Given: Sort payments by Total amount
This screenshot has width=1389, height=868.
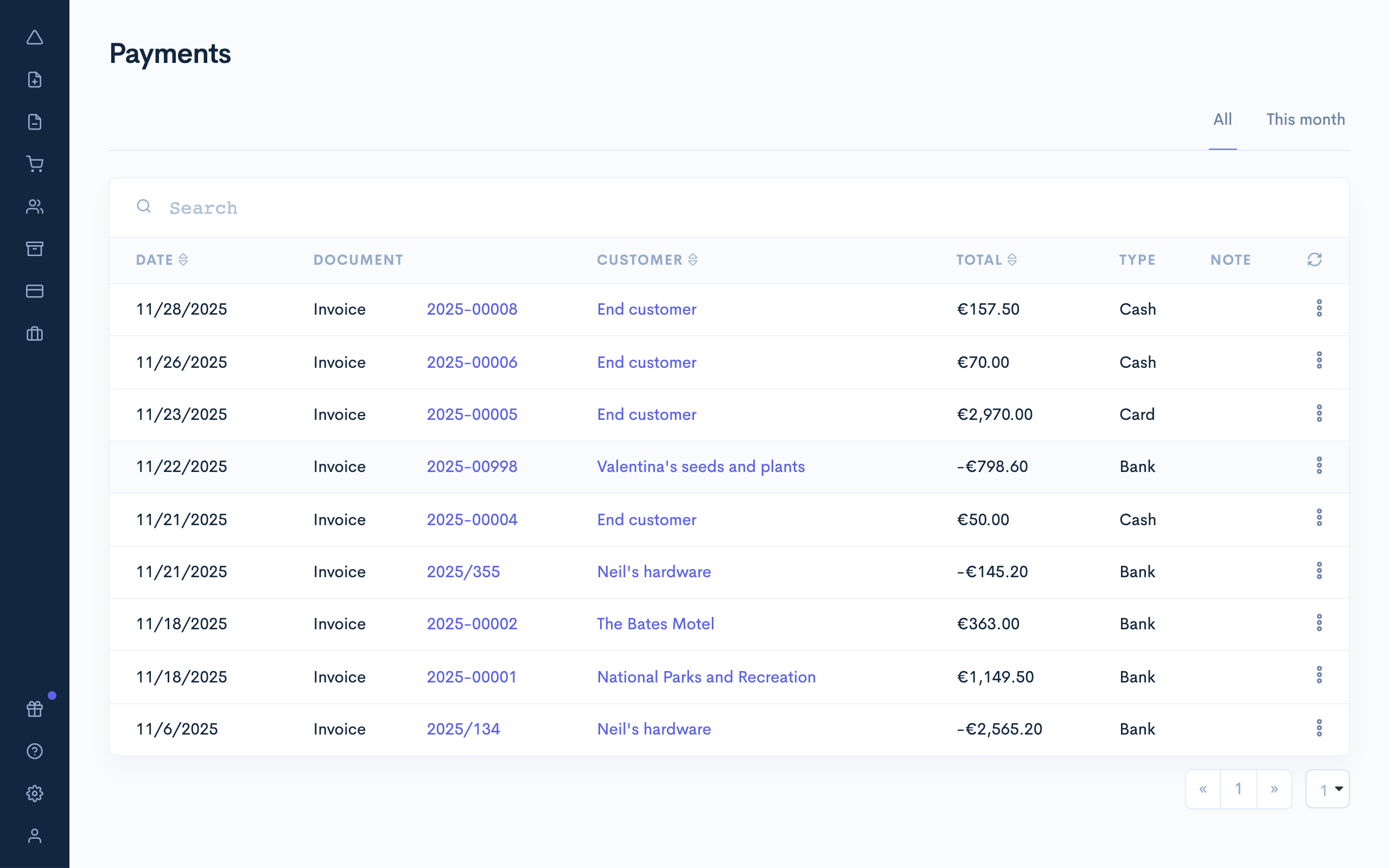Looking at the screenshot, I should point(1013,259).
